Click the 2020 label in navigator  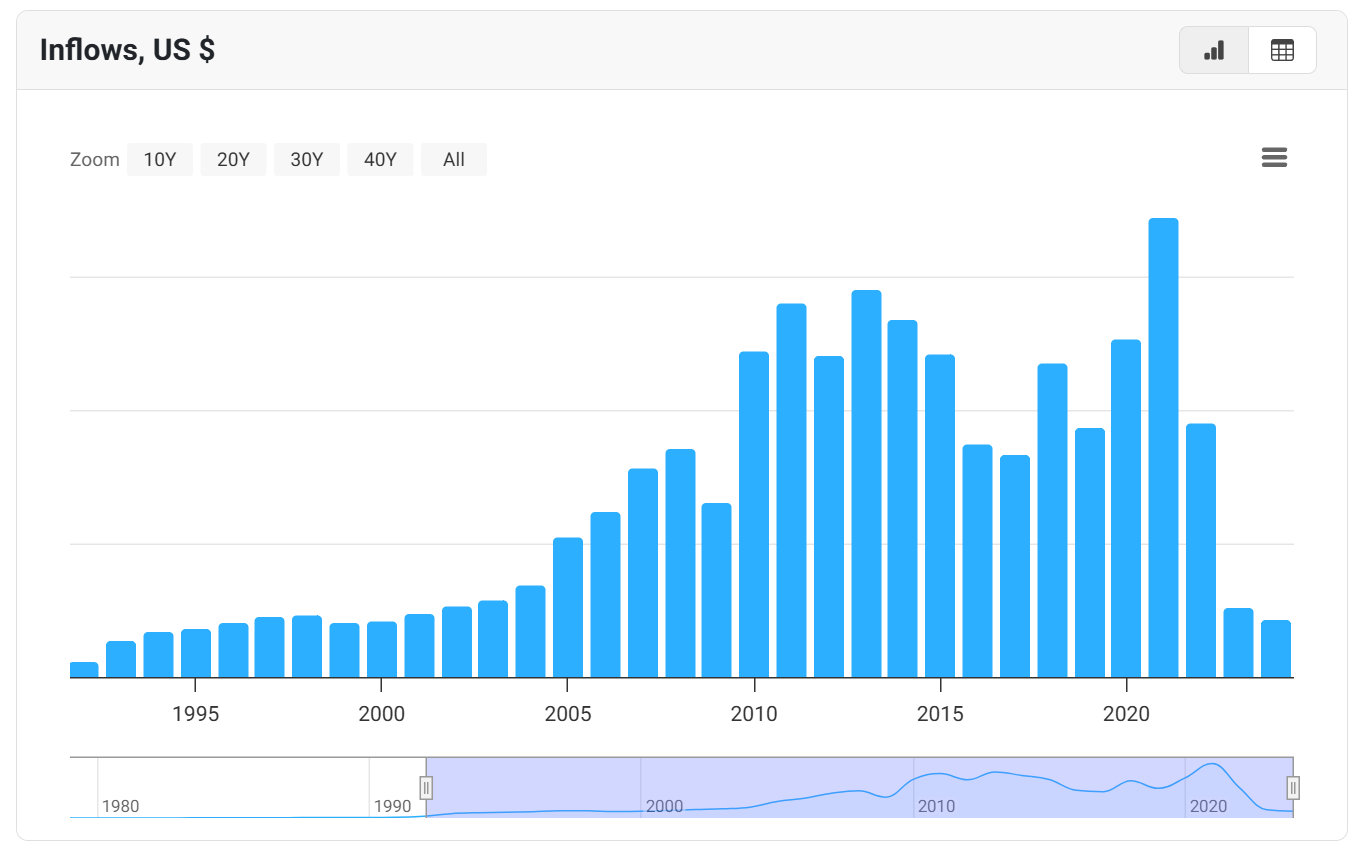pos(1208,806)
